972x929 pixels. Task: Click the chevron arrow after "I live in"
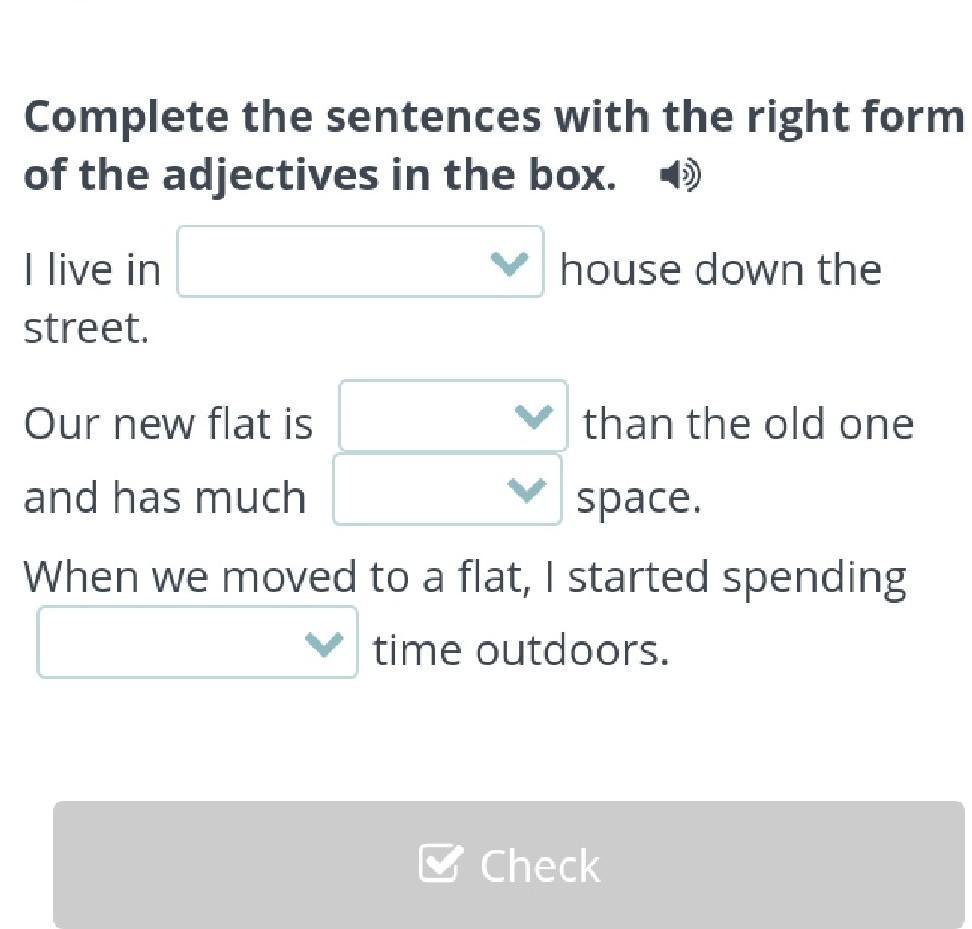point(509,263)
